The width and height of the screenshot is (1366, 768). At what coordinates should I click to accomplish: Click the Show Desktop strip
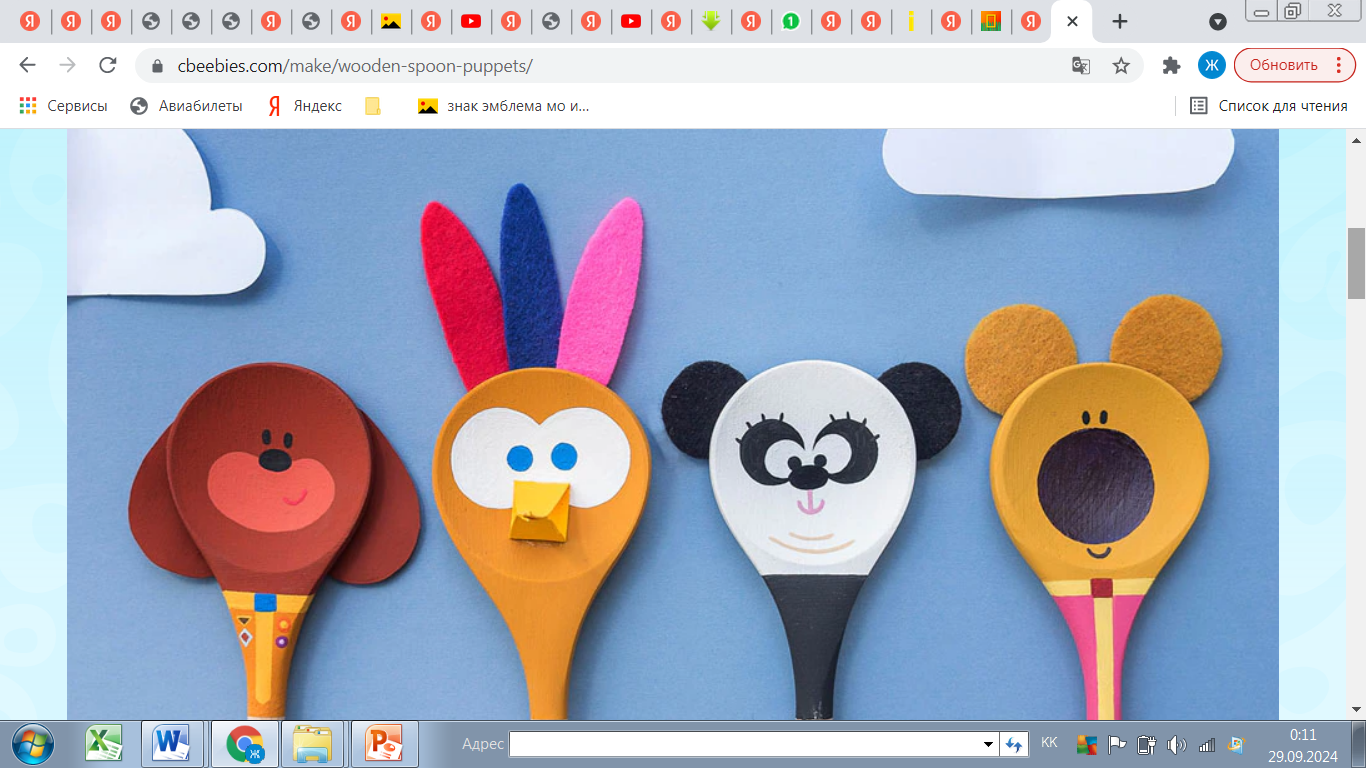(x=1359, y=744)
